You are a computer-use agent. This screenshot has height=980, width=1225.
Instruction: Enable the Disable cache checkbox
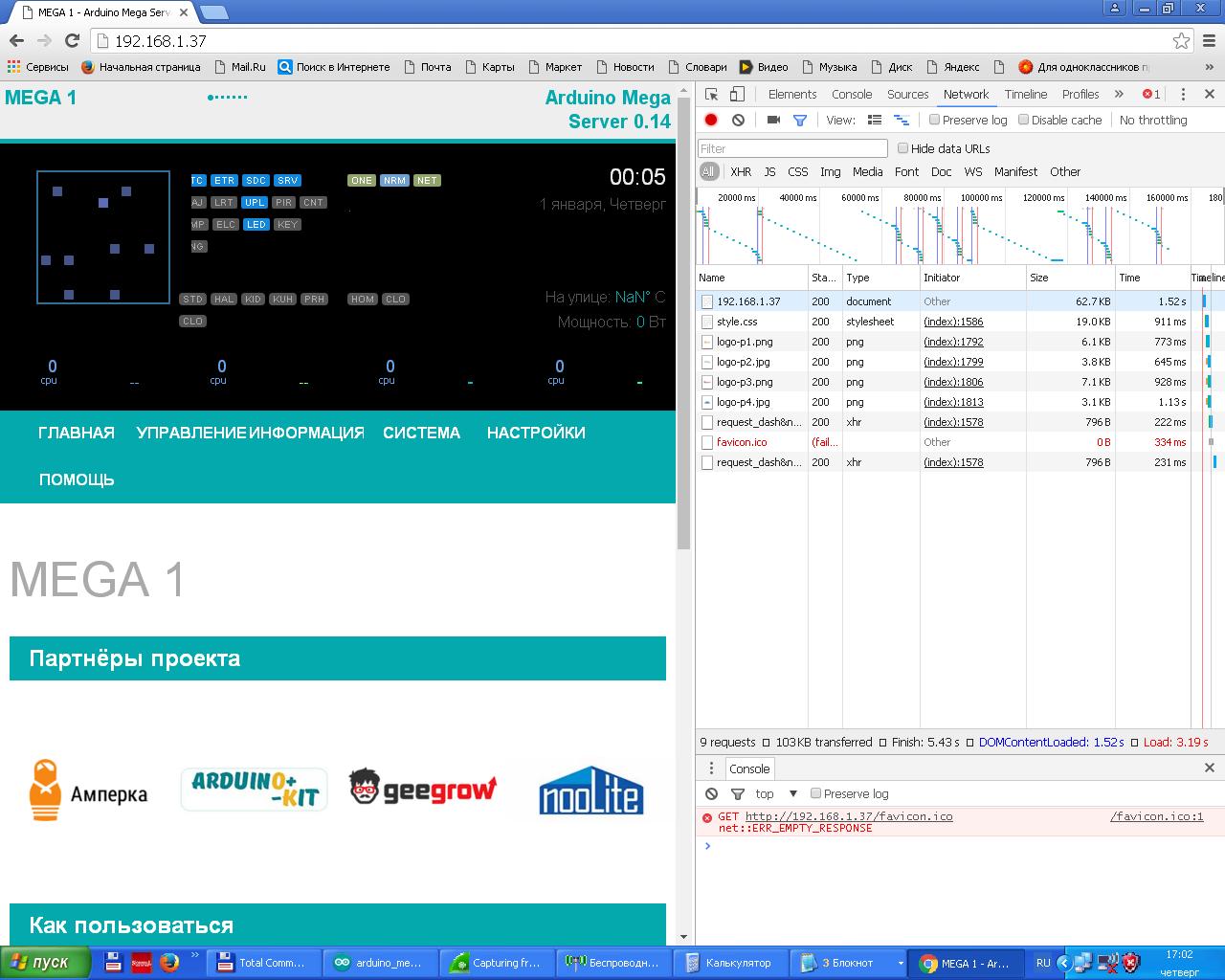click(x=1024, y=120)
